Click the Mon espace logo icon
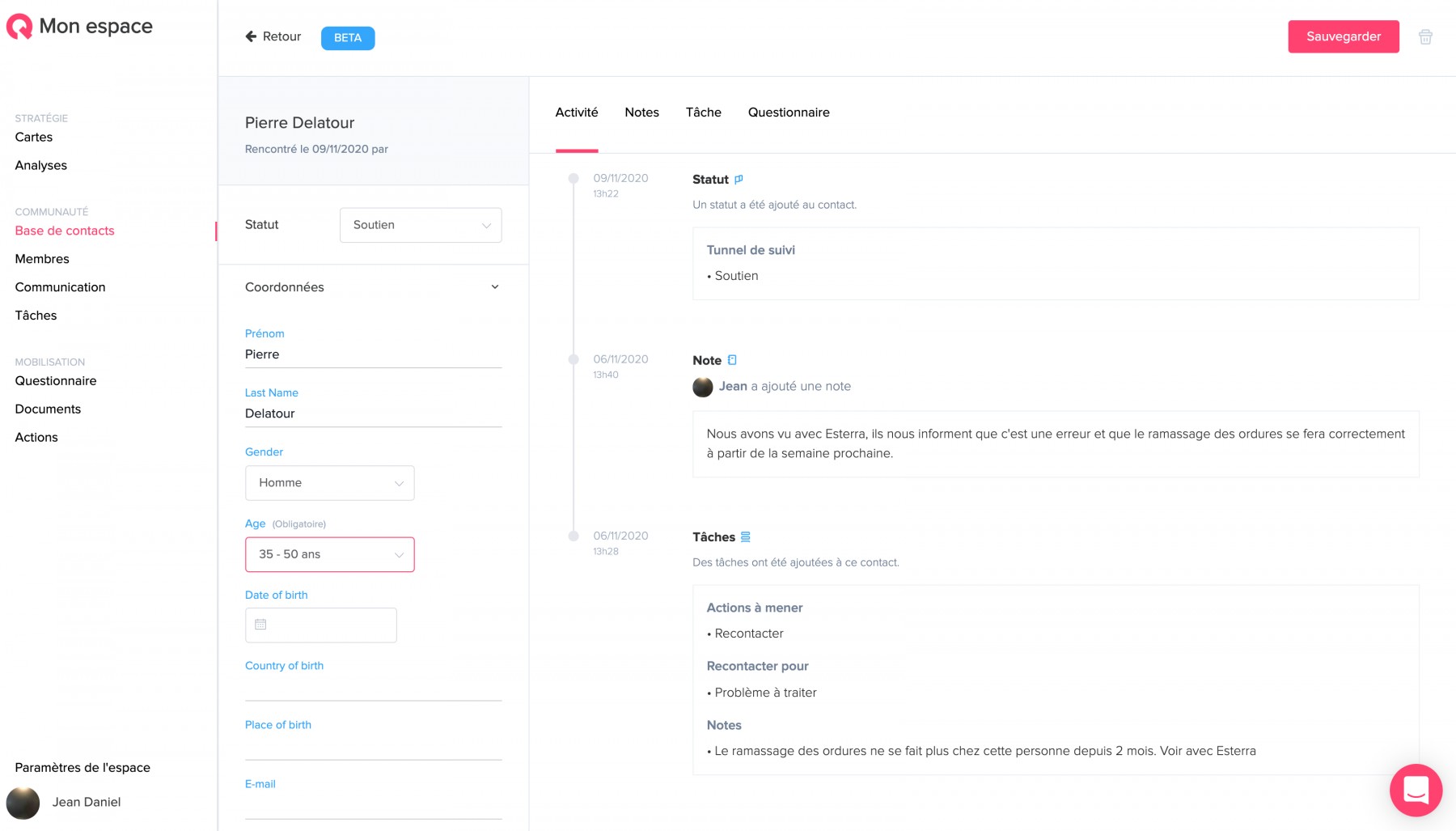This screenshot has width=1456, height=831. [x=19, y=27]
